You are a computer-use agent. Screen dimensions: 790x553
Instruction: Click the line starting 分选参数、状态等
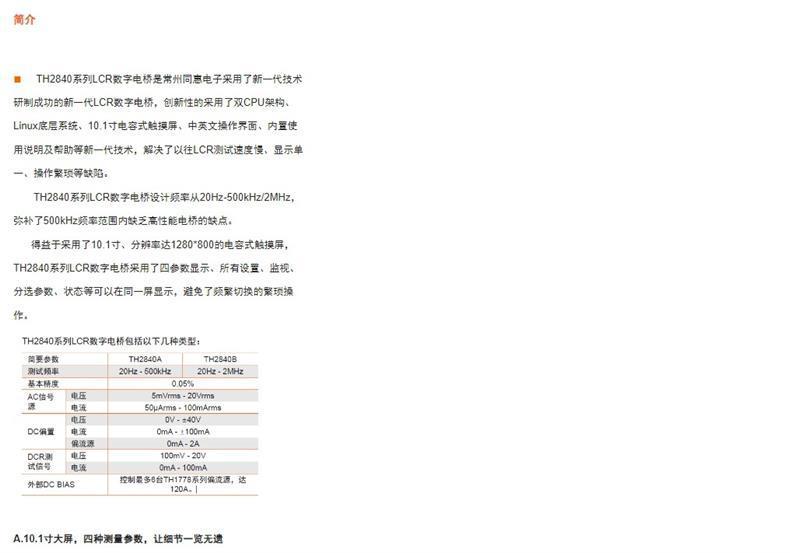pyautogui.click(x=153, y=292)
